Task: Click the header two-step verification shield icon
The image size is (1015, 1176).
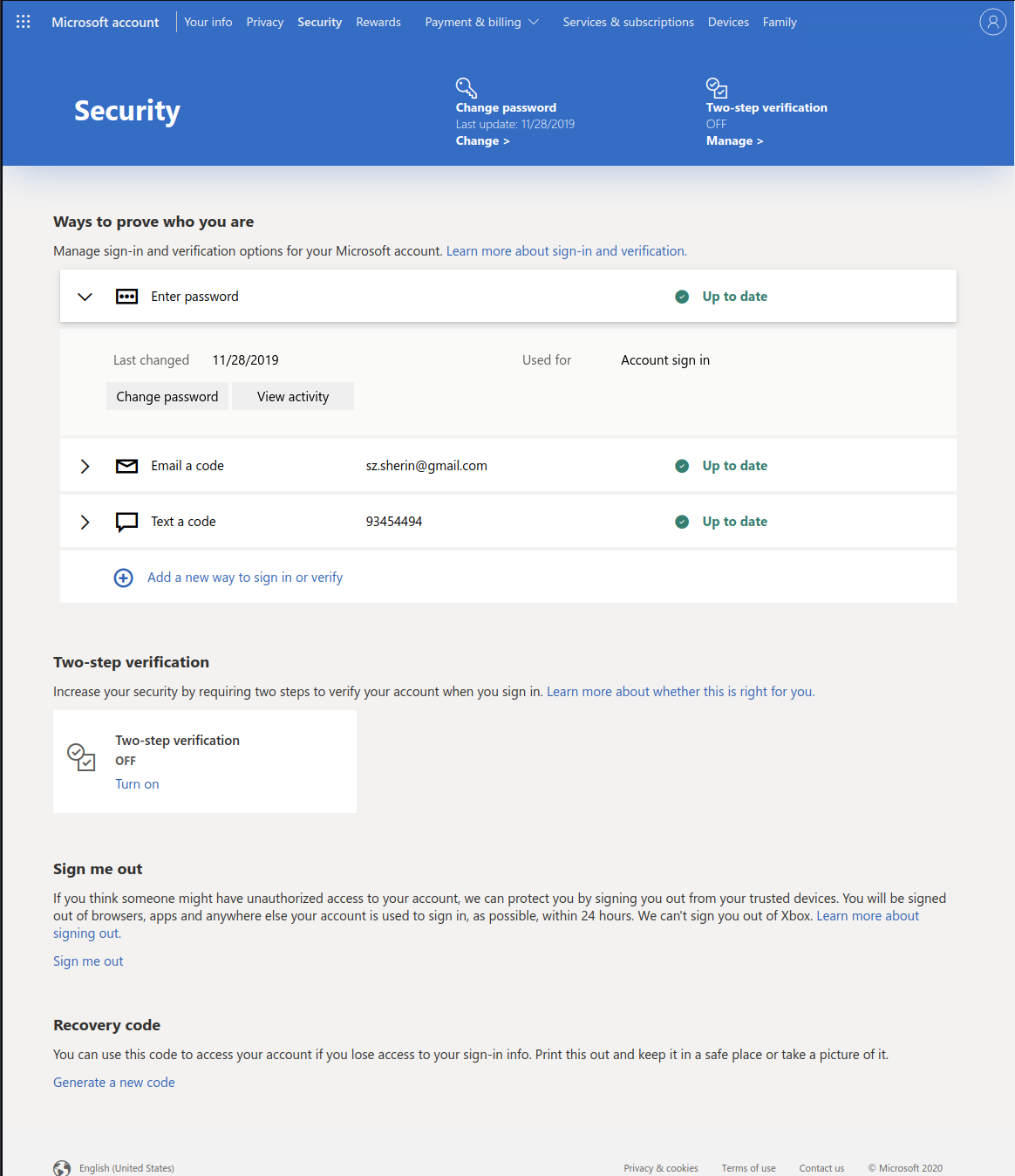Action: pos(717,87)
